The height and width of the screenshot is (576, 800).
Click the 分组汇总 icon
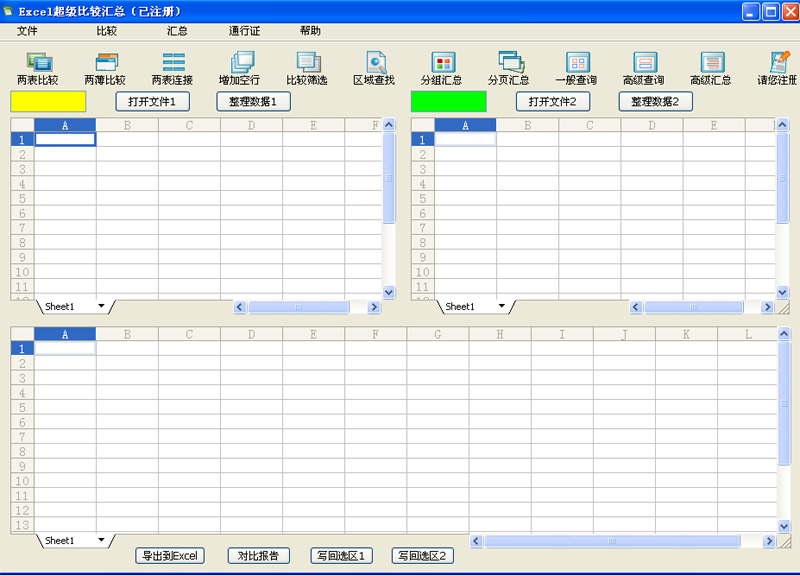[x=442, y=68]
